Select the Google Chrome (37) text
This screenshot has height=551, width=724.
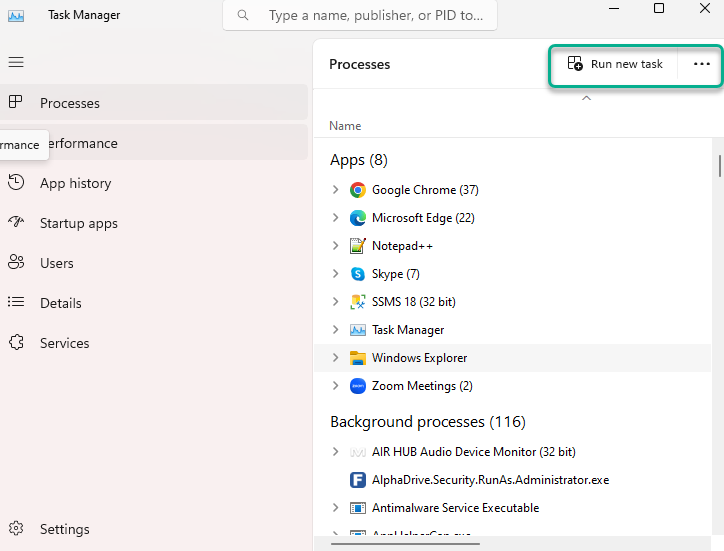point(425,190)
